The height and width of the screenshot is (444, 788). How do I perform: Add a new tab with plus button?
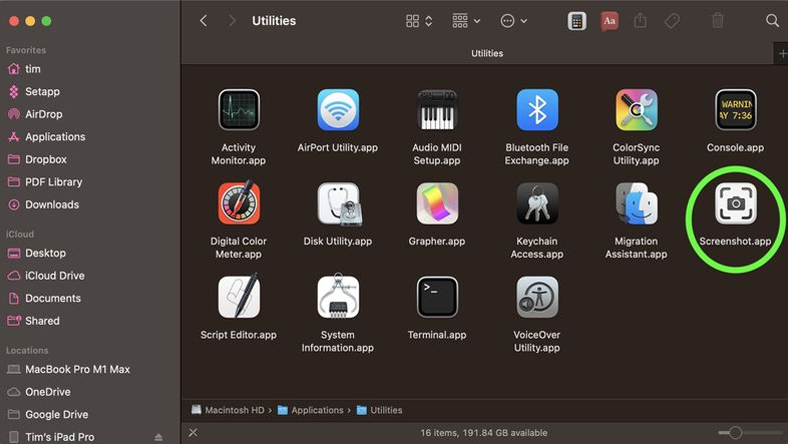click(x=782, y=53)
